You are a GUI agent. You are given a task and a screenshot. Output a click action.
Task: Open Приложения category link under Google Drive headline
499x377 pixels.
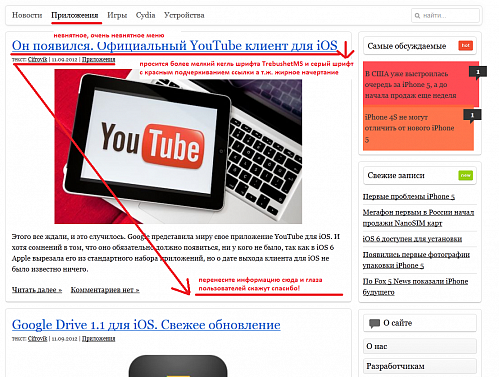pyautogui.click(x=99, y=339)
